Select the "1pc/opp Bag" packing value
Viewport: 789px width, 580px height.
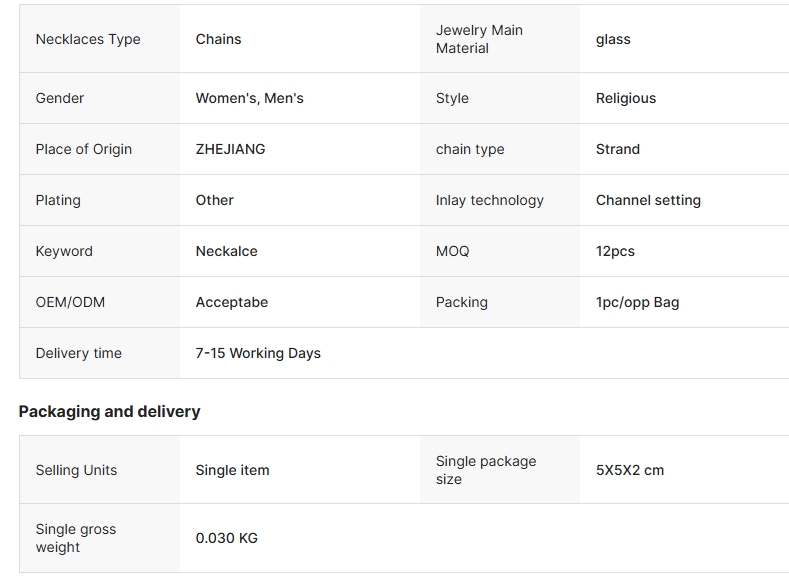tap(637, 302)
